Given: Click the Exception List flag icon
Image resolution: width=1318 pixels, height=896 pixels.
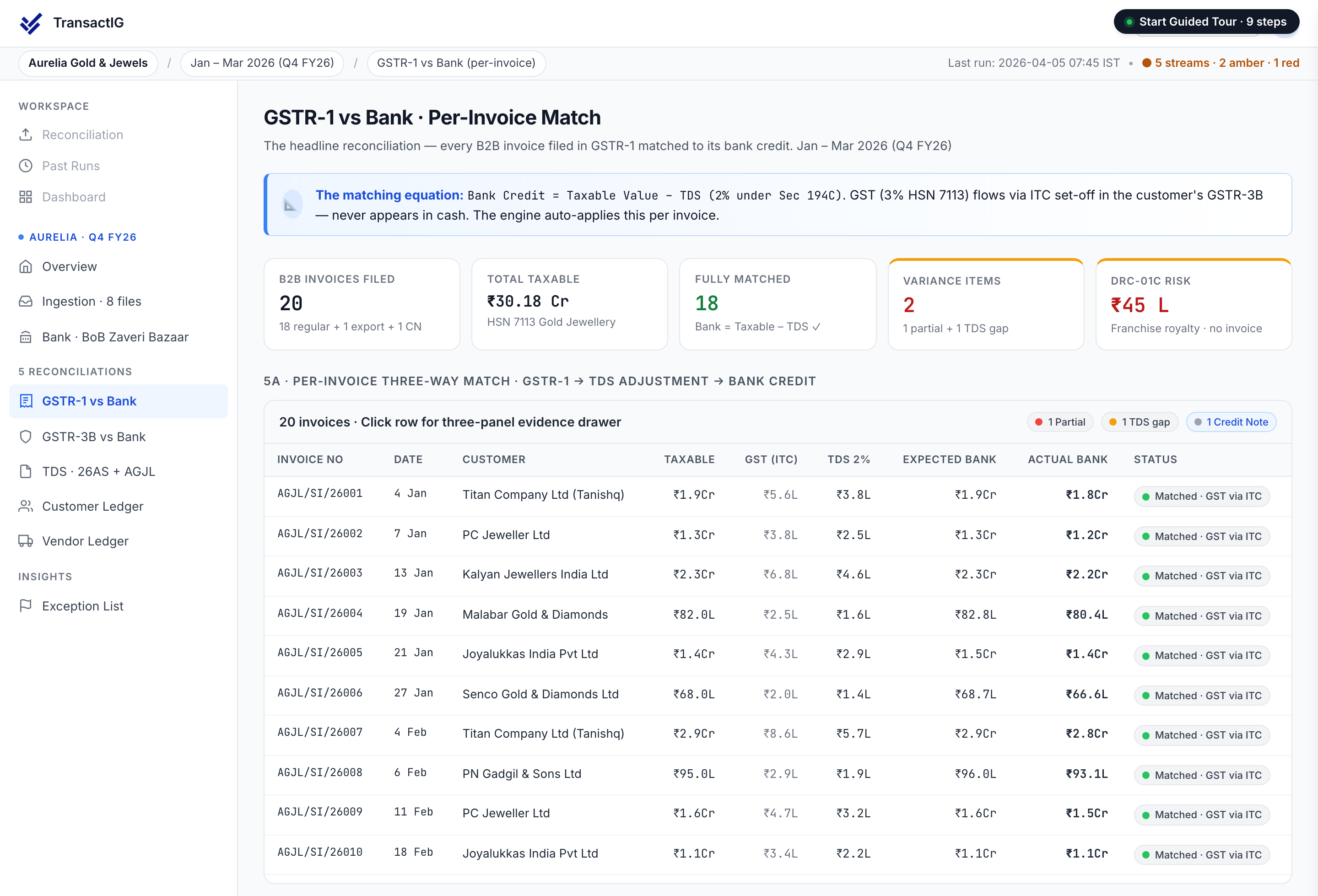Looking at the screenshot, I should (26, 606).
